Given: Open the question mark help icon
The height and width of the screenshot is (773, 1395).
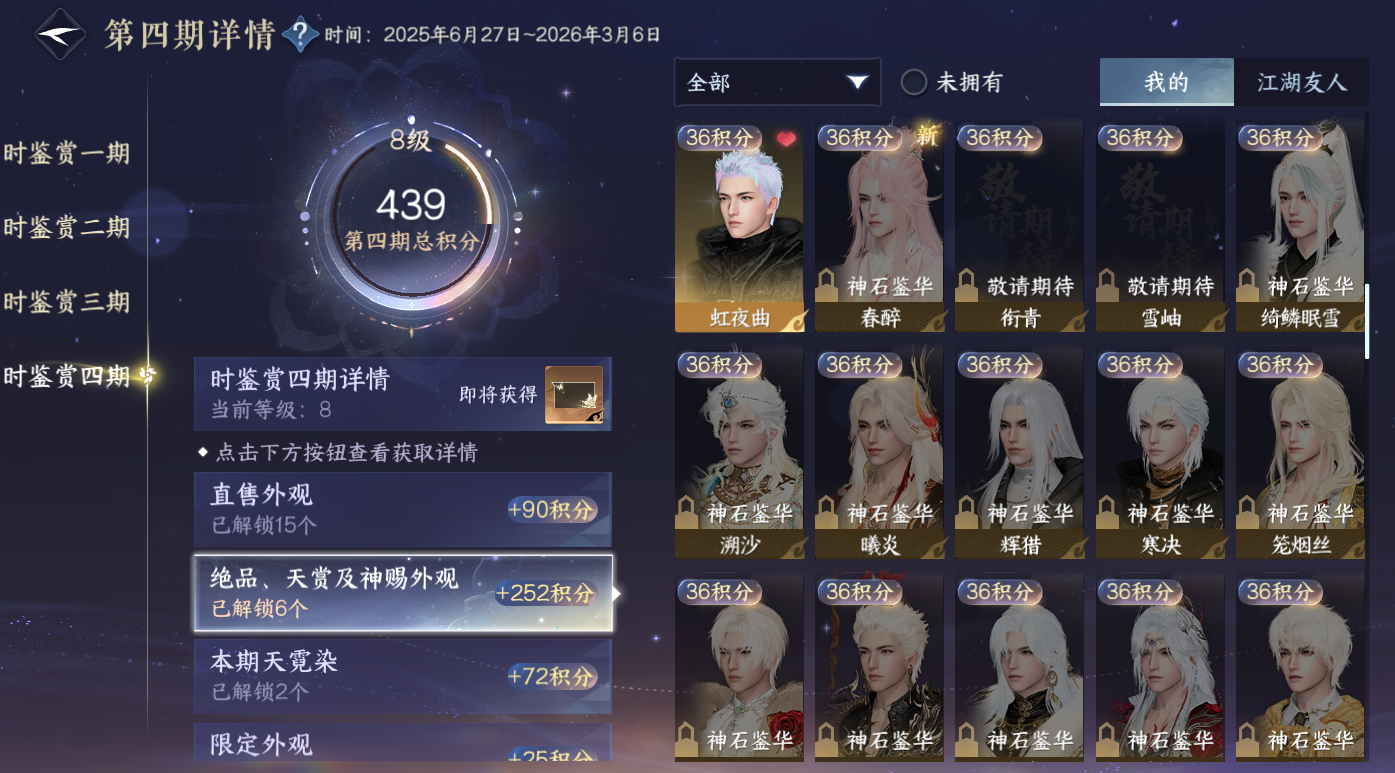Looking at the screenshot, I should (300, 35).
